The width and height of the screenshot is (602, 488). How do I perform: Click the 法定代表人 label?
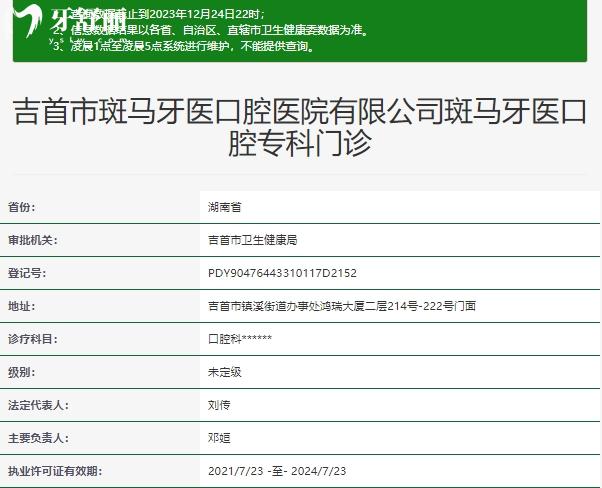pos(38,405)
